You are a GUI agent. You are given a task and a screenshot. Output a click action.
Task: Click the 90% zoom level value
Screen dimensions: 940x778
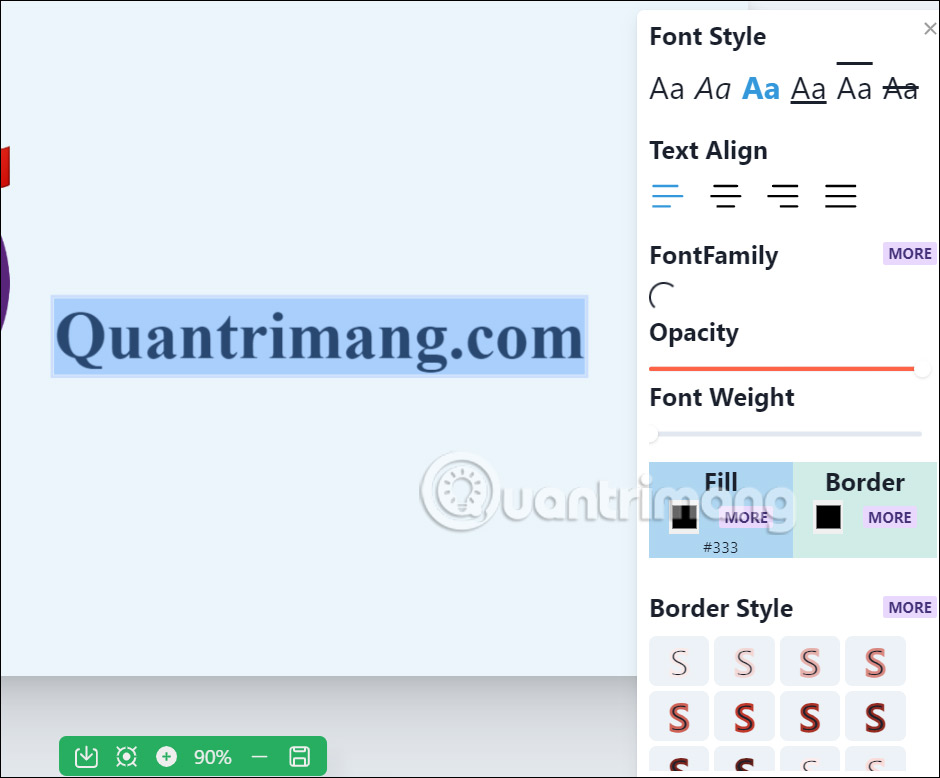[x=212, y=757]
